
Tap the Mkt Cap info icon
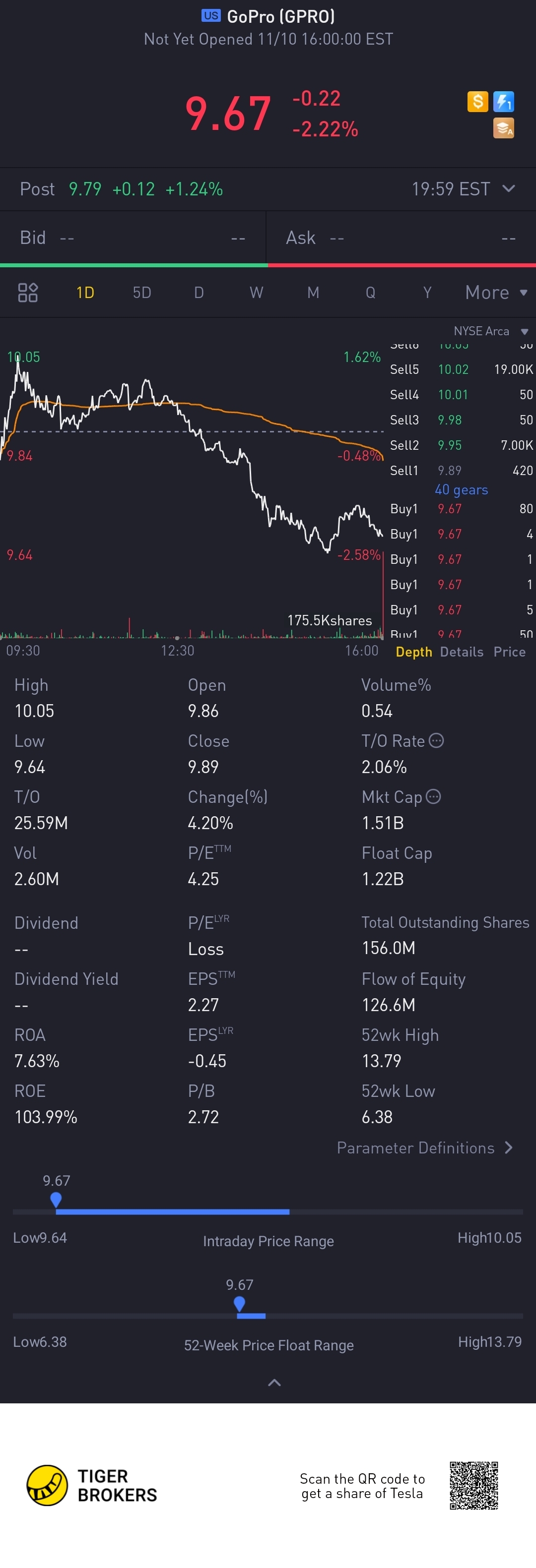pos(433,797)
